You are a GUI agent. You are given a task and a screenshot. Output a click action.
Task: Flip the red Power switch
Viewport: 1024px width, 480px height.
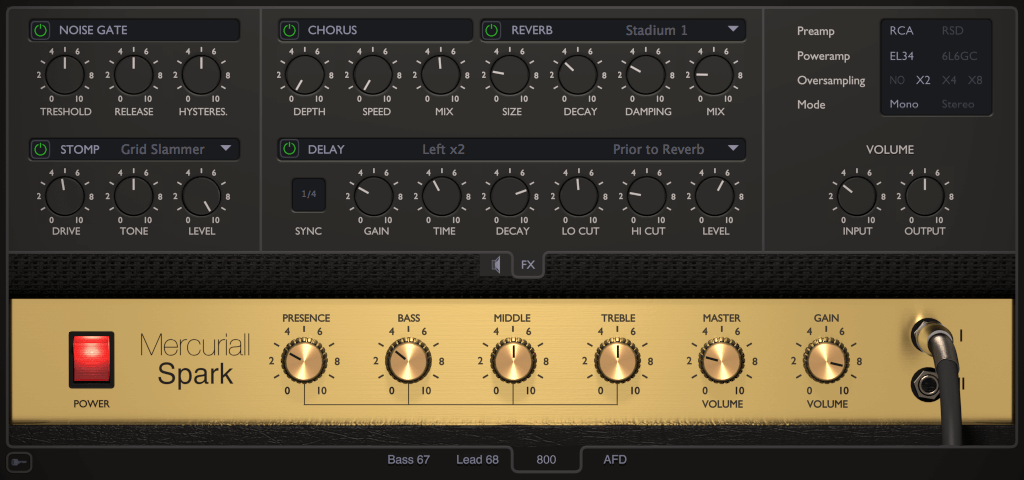point(91,360)
